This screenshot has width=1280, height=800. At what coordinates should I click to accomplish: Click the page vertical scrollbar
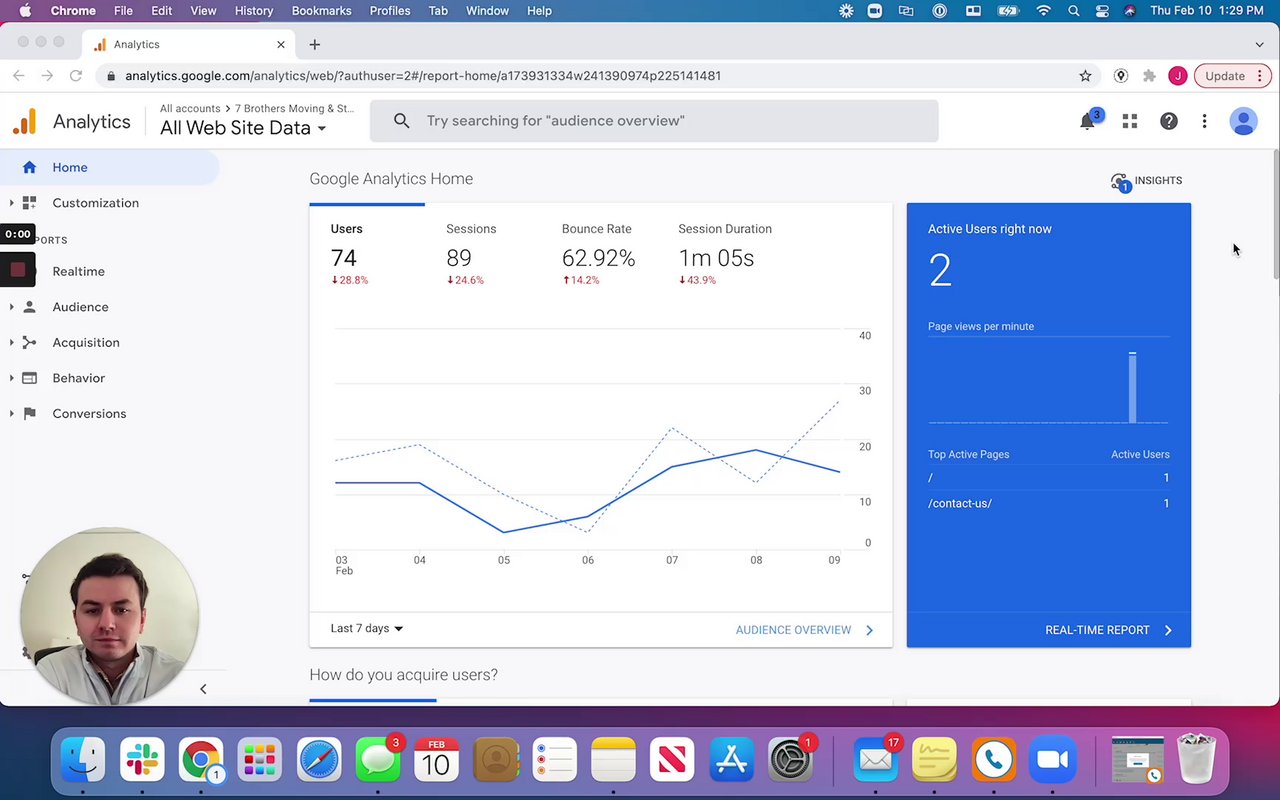pos(1275,215)
